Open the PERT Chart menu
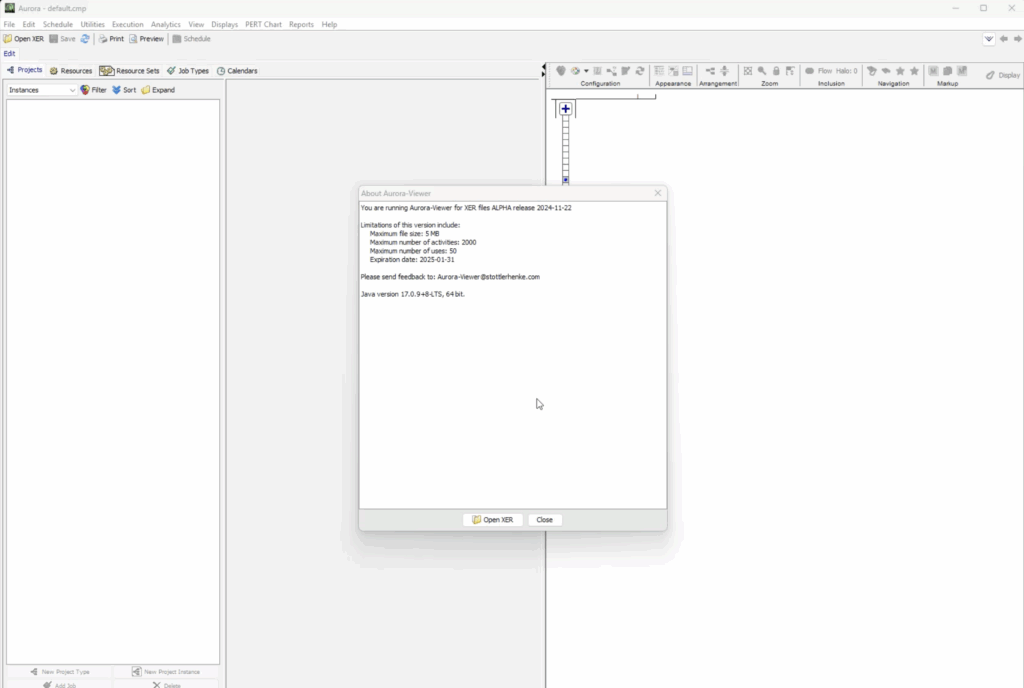 click(262, 24)
